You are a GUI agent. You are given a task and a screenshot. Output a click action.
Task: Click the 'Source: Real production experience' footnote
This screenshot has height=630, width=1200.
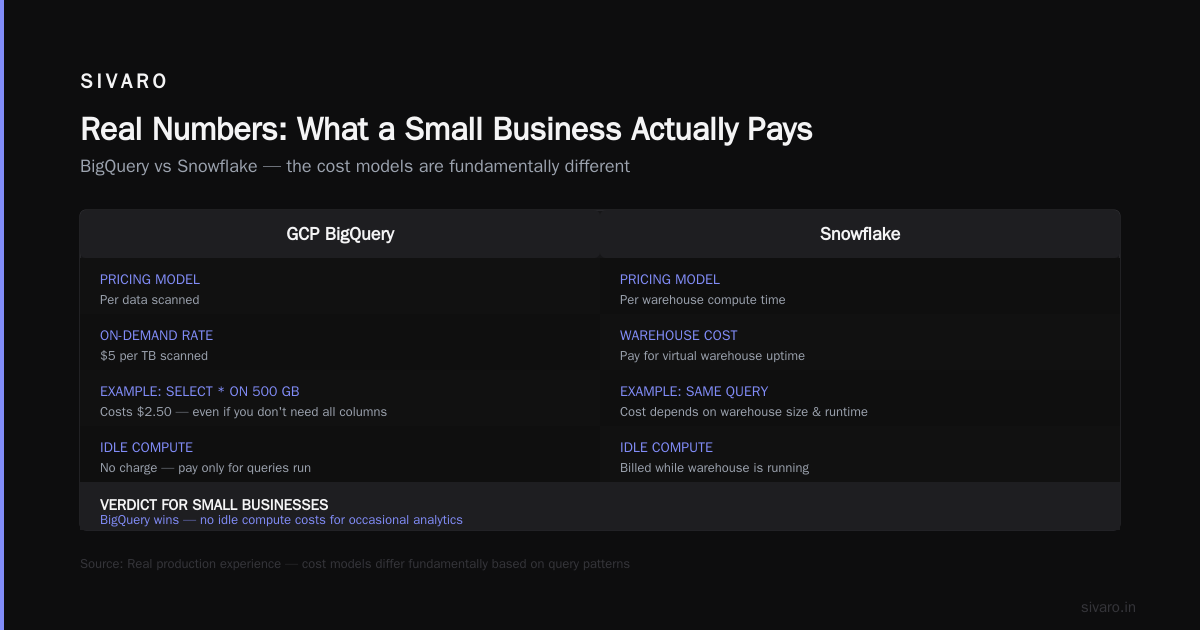355,564
